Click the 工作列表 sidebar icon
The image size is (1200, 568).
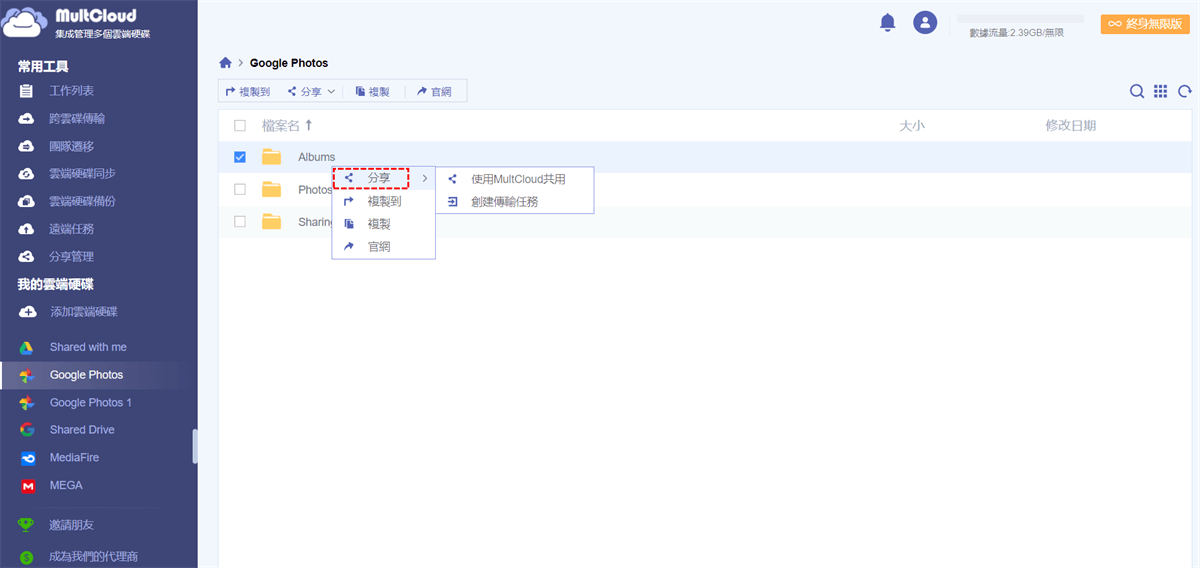point(27,91)
